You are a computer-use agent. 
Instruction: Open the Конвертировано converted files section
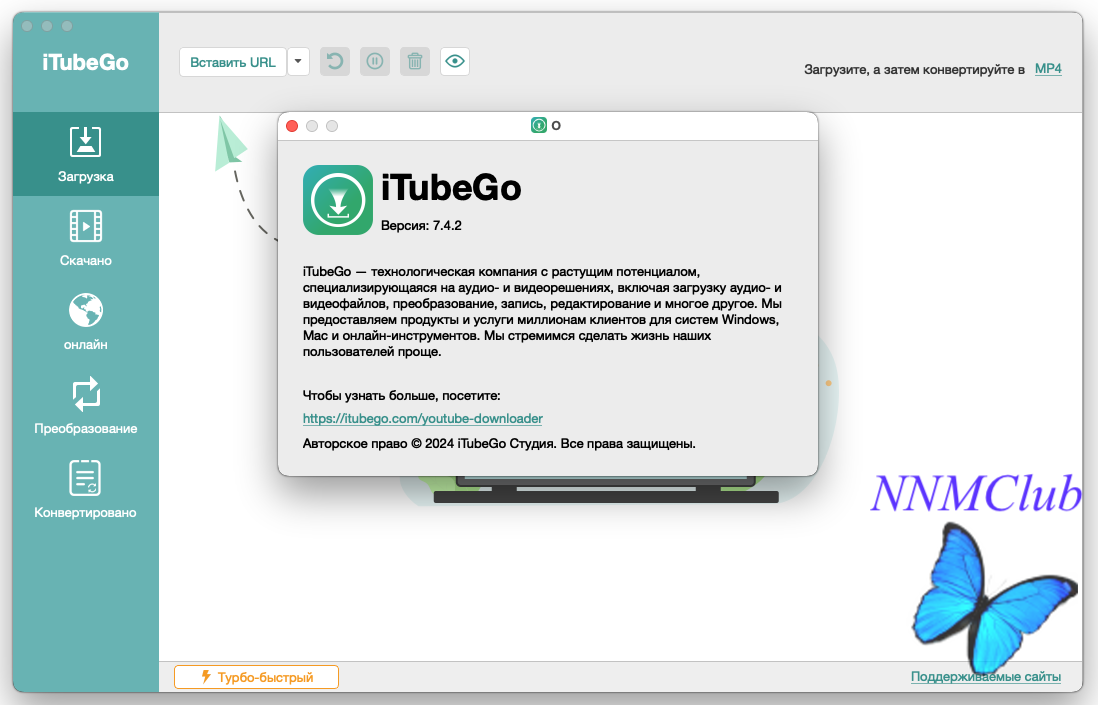click(x=85, y=490)
